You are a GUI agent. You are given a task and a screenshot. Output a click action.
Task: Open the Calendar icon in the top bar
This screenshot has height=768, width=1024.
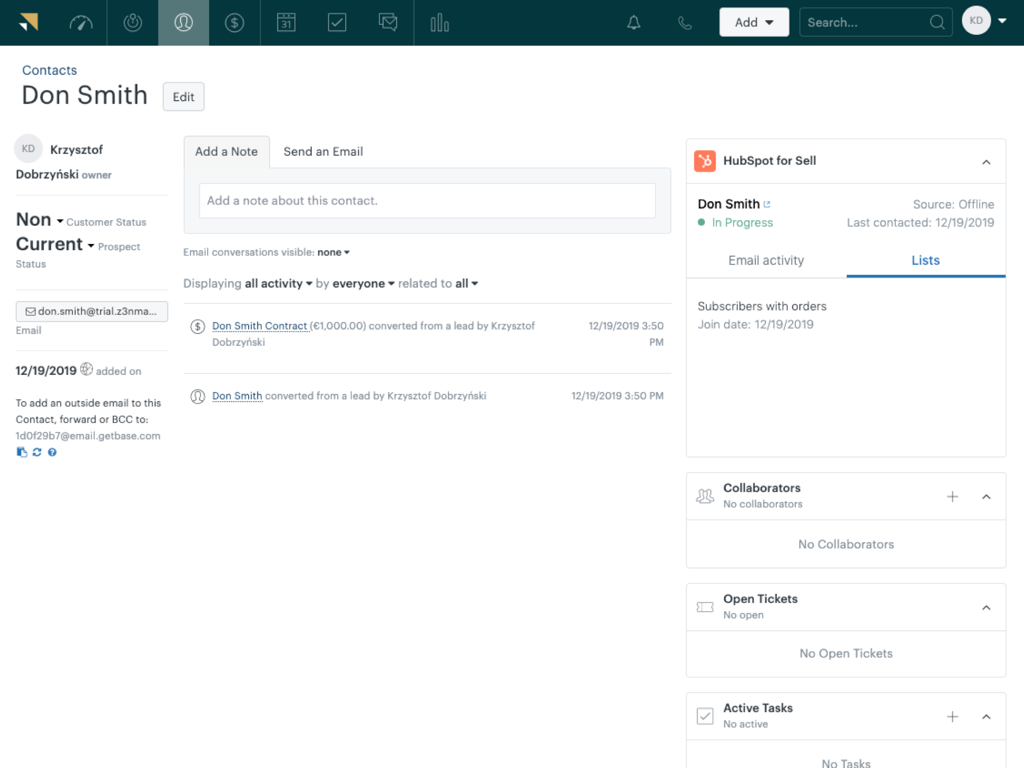[286, 21]
